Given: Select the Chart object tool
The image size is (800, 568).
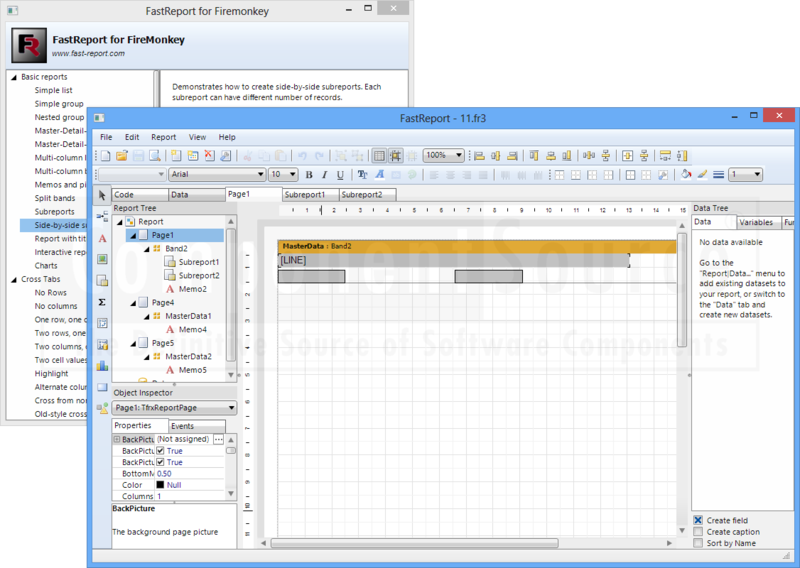Looking at the screenshot, I should click(x=103, y=365).
